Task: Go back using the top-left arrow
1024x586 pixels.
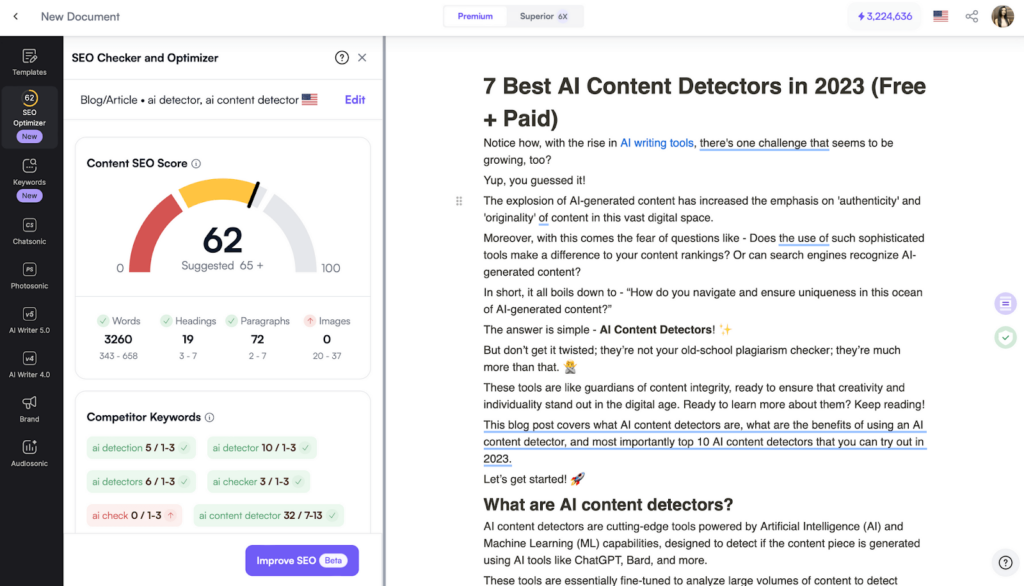Action: (x=16, y=16)
